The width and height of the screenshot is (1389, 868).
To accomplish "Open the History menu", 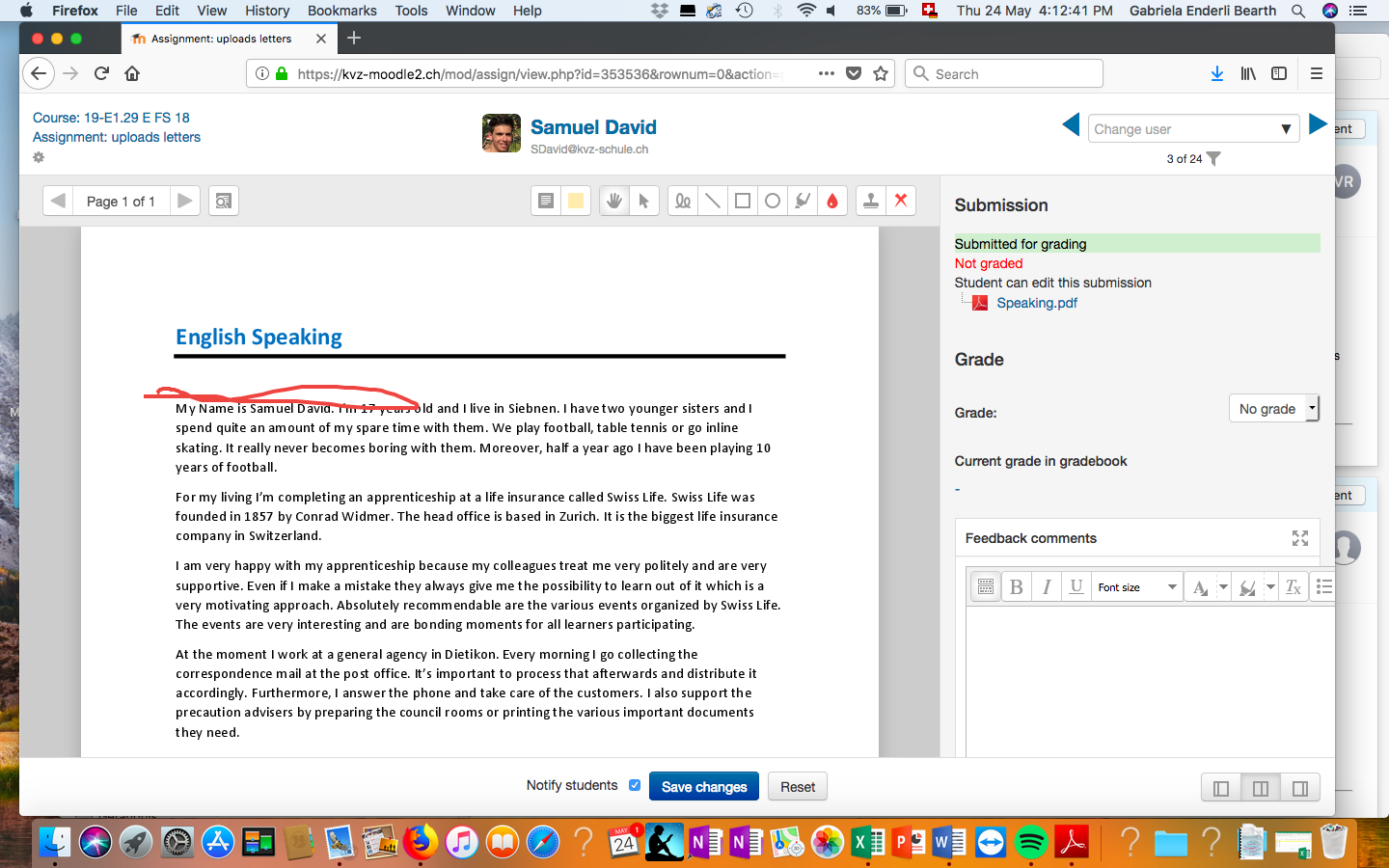I will 267,11.
